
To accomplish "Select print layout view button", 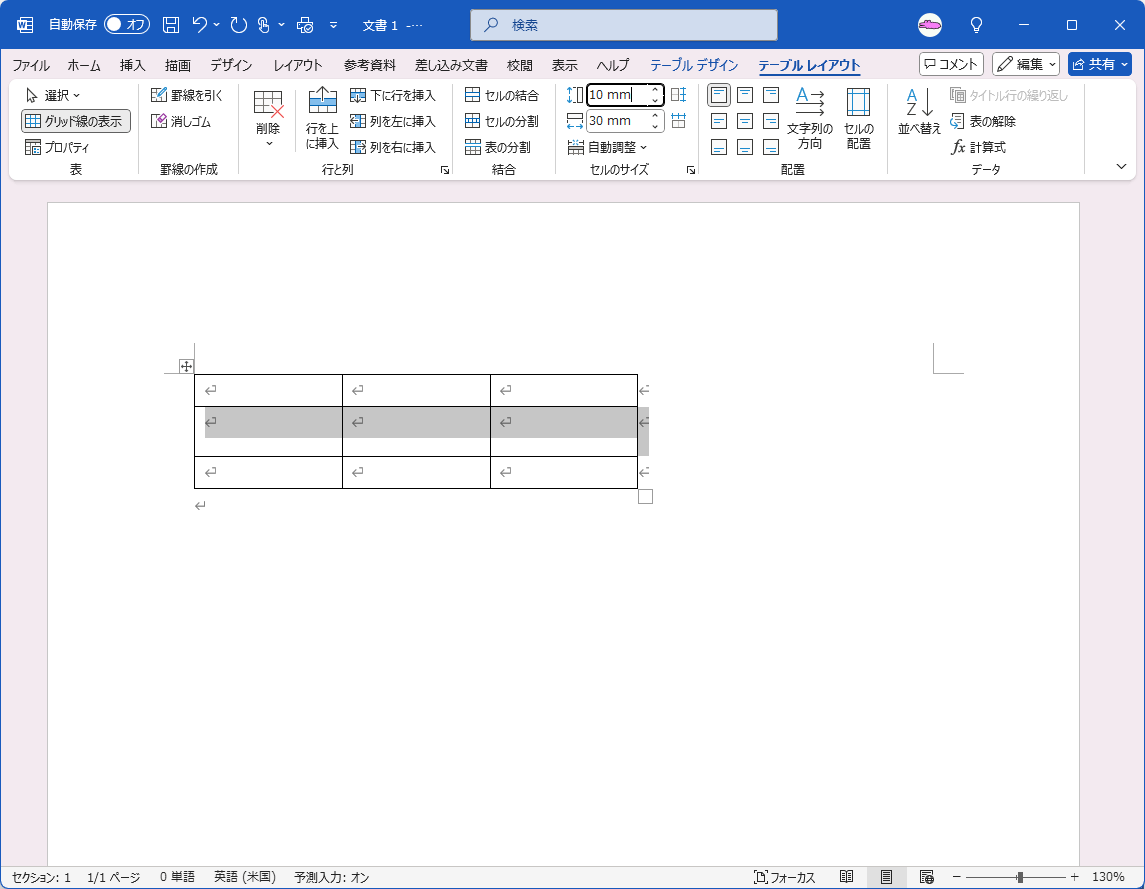I will (886, 877).
